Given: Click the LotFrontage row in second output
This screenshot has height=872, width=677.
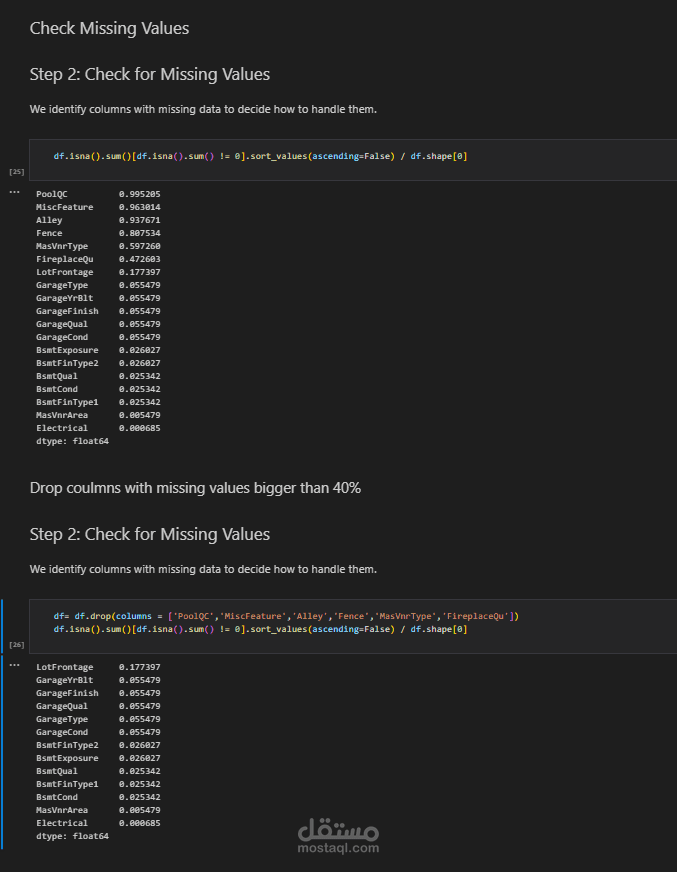Looking at the screenshot, I should pyautogui.click(x=98, y=667).
